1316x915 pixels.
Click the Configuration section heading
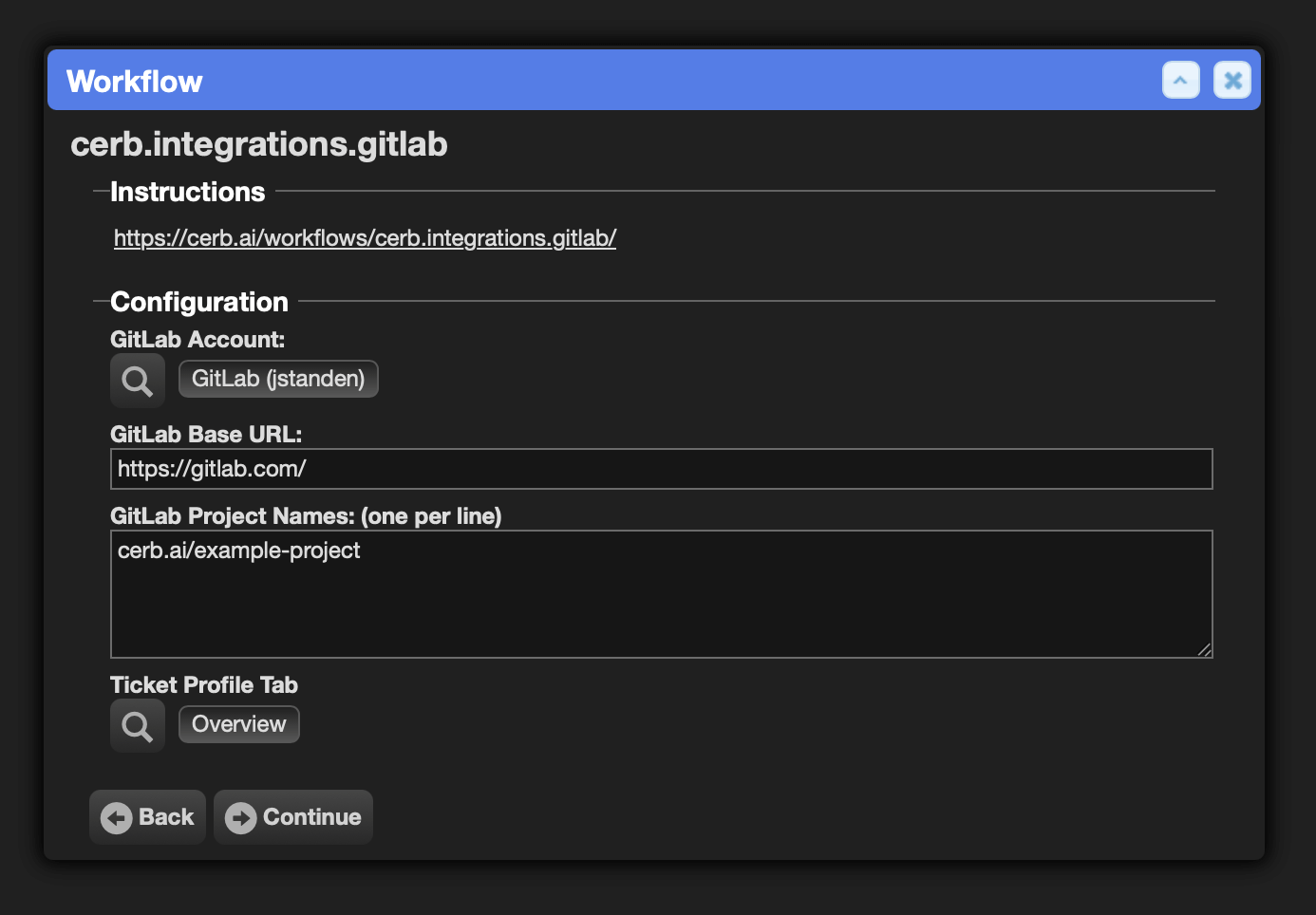199,302
